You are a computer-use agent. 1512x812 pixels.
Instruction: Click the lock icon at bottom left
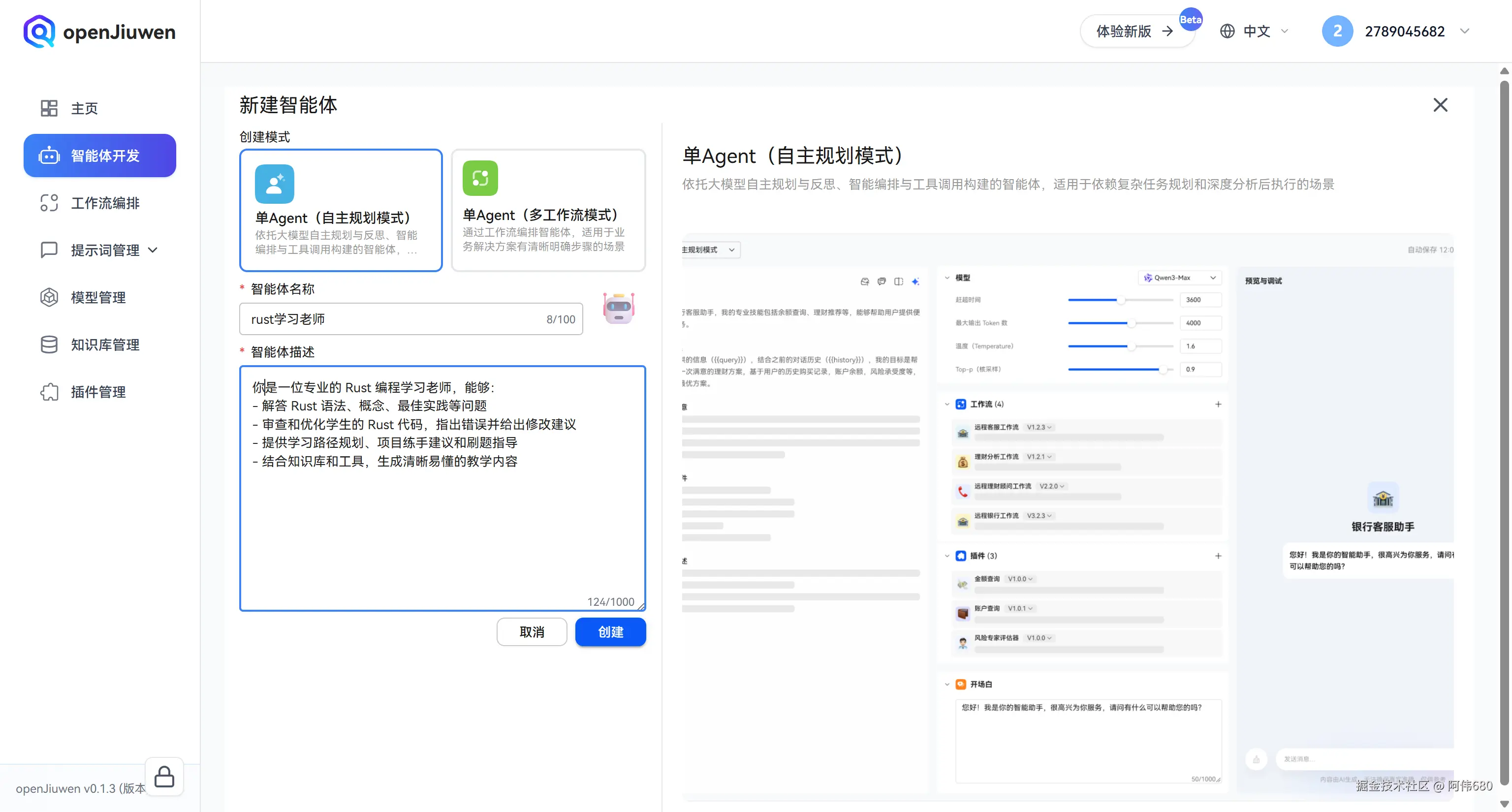pos(164,776)
